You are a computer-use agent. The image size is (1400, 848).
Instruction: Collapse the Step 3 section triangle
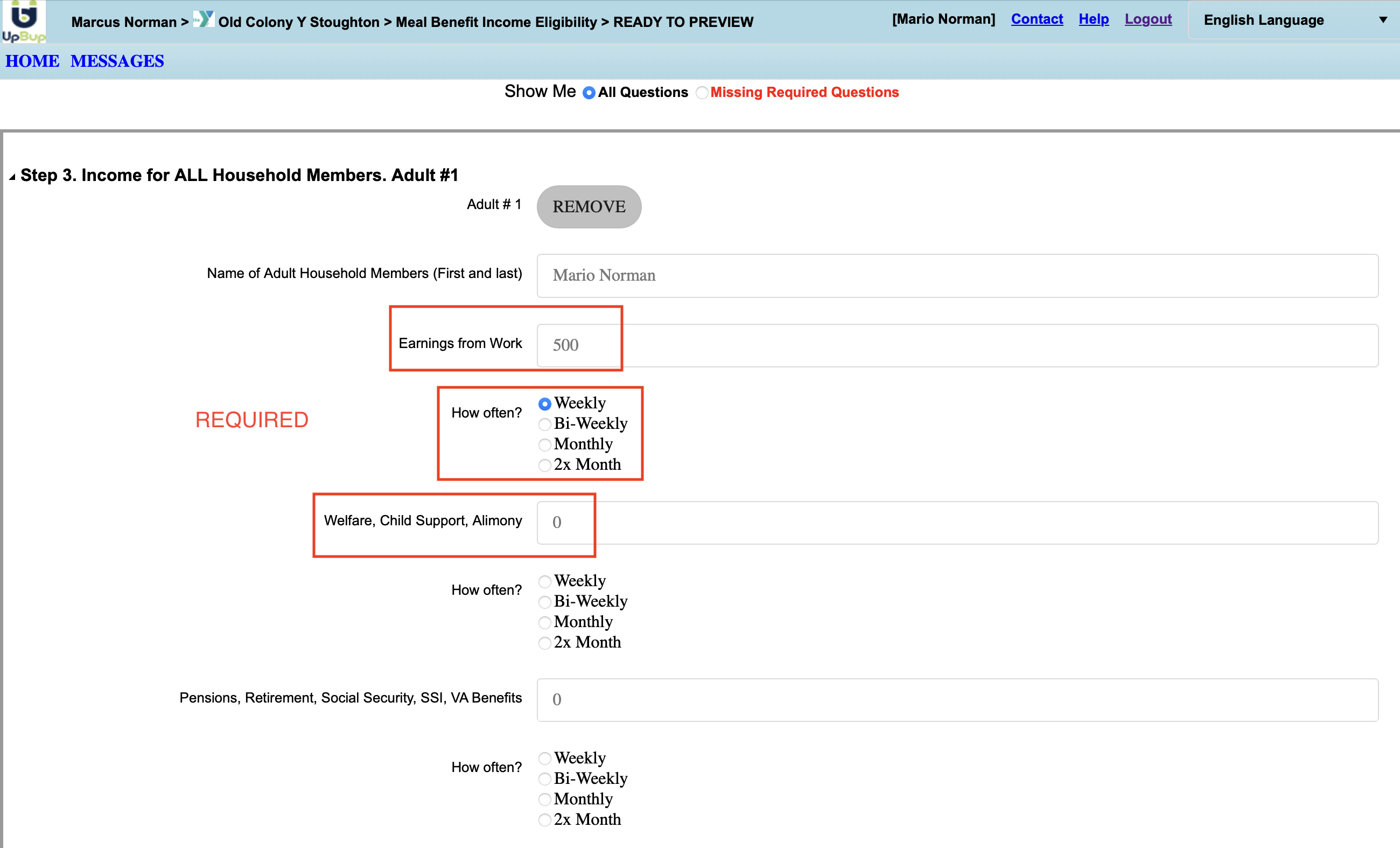point(12,177)
